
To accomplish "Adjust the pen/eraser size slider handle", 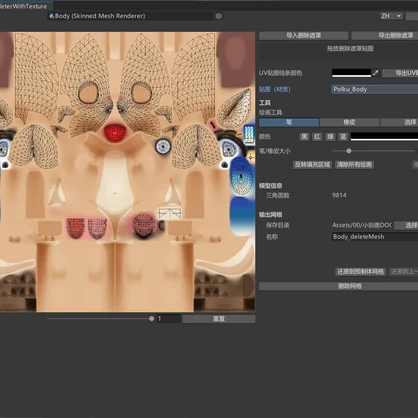I will pos(349,151).
